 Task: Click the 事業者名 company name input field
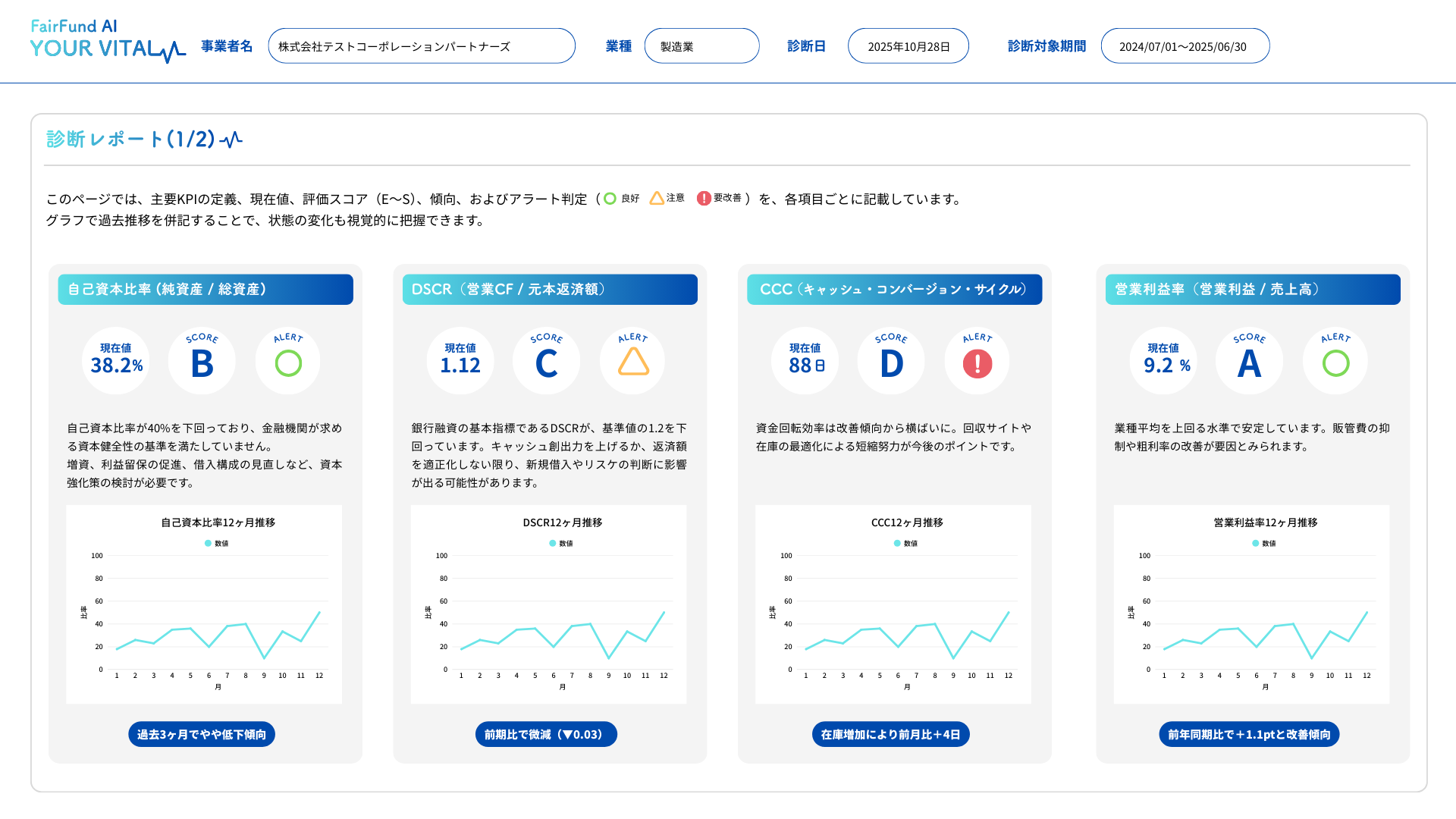(x=422, y=45)
